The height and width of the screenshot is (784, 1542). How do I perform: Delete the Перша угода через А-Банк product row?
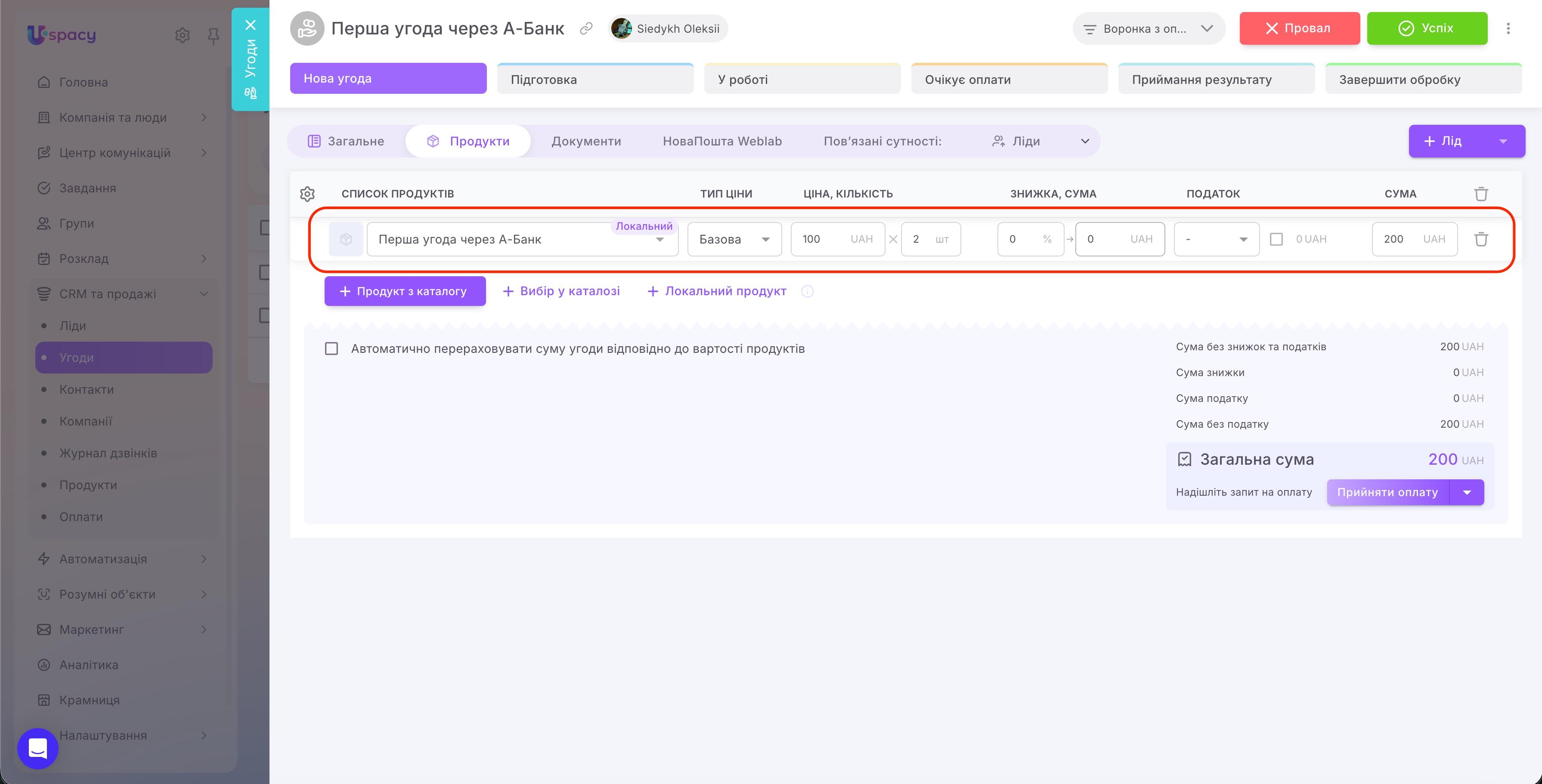[1481, 239]
